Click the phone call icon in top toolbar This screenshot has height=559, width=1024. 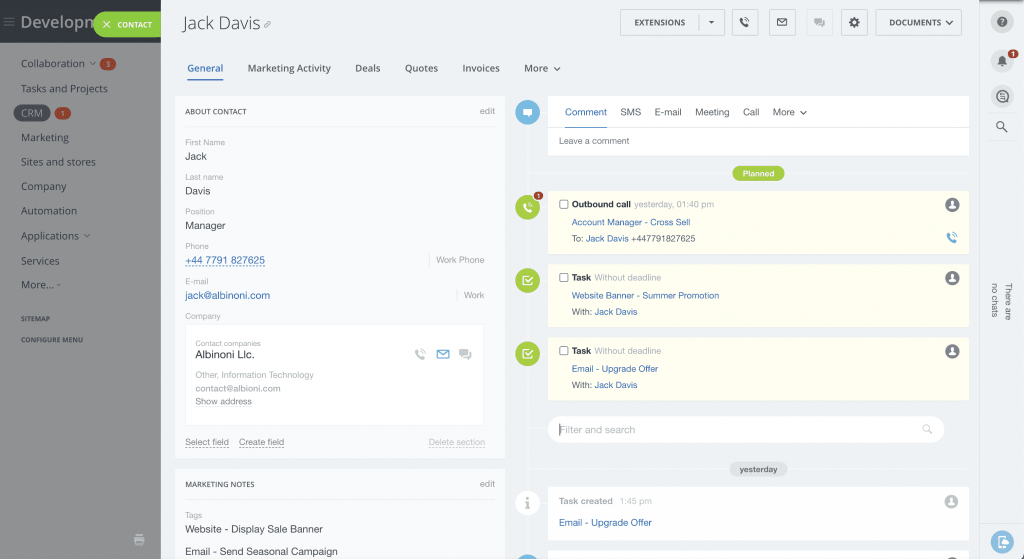pos(744,22)
